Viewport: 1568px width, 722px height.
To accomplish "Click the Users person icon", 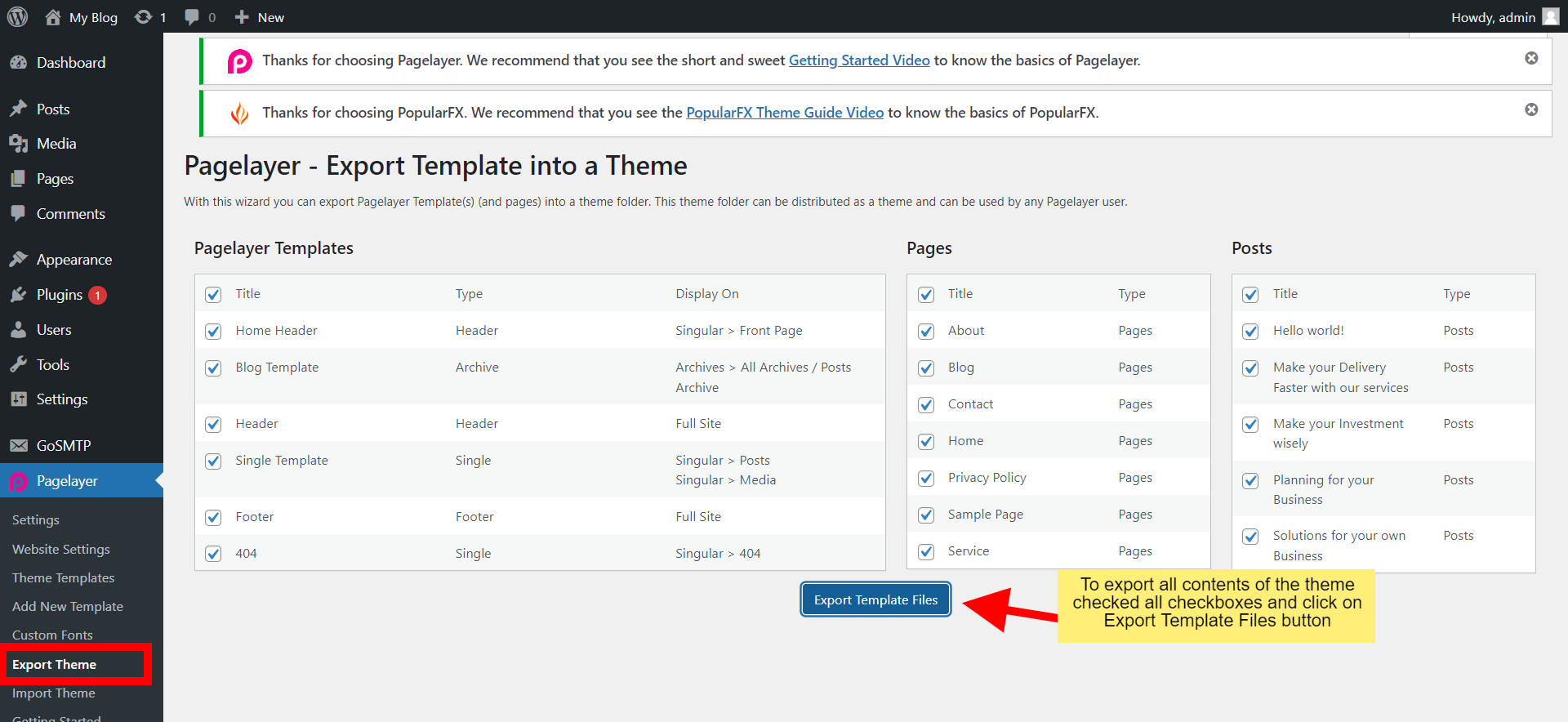I will (18, 330).
